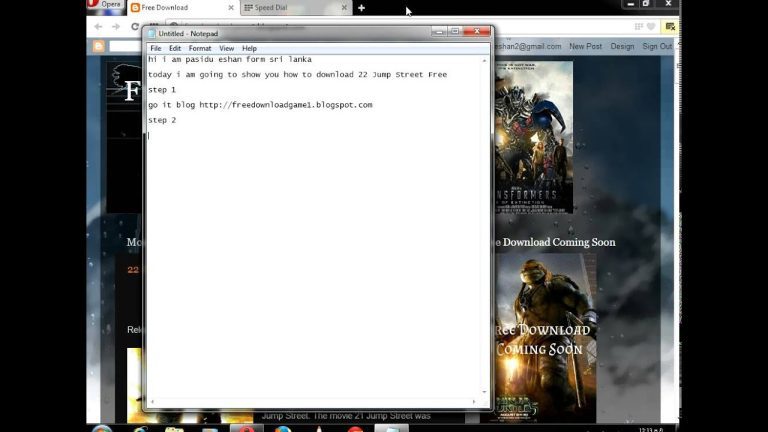
Task: Click the 'The movie 21 Jump Street was' blog text
Action: (x=371, y=416)
